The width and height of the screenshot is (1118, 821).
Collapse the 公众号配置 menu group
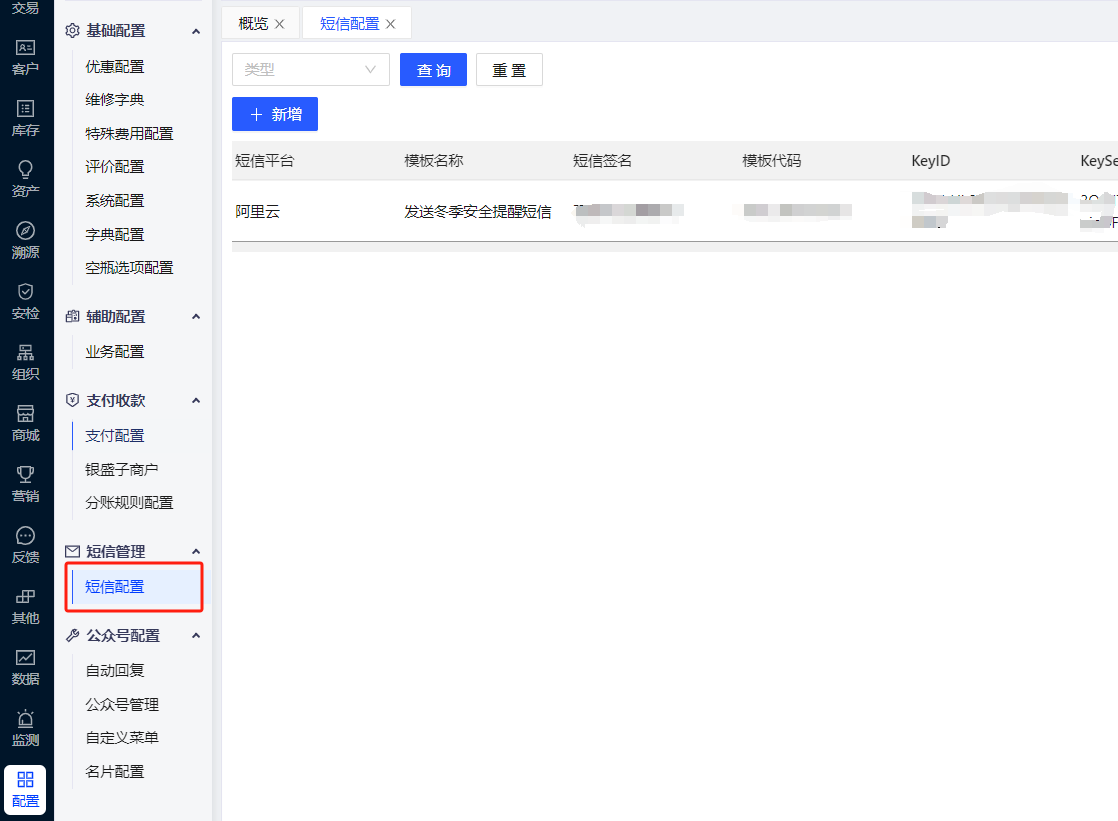196,636
